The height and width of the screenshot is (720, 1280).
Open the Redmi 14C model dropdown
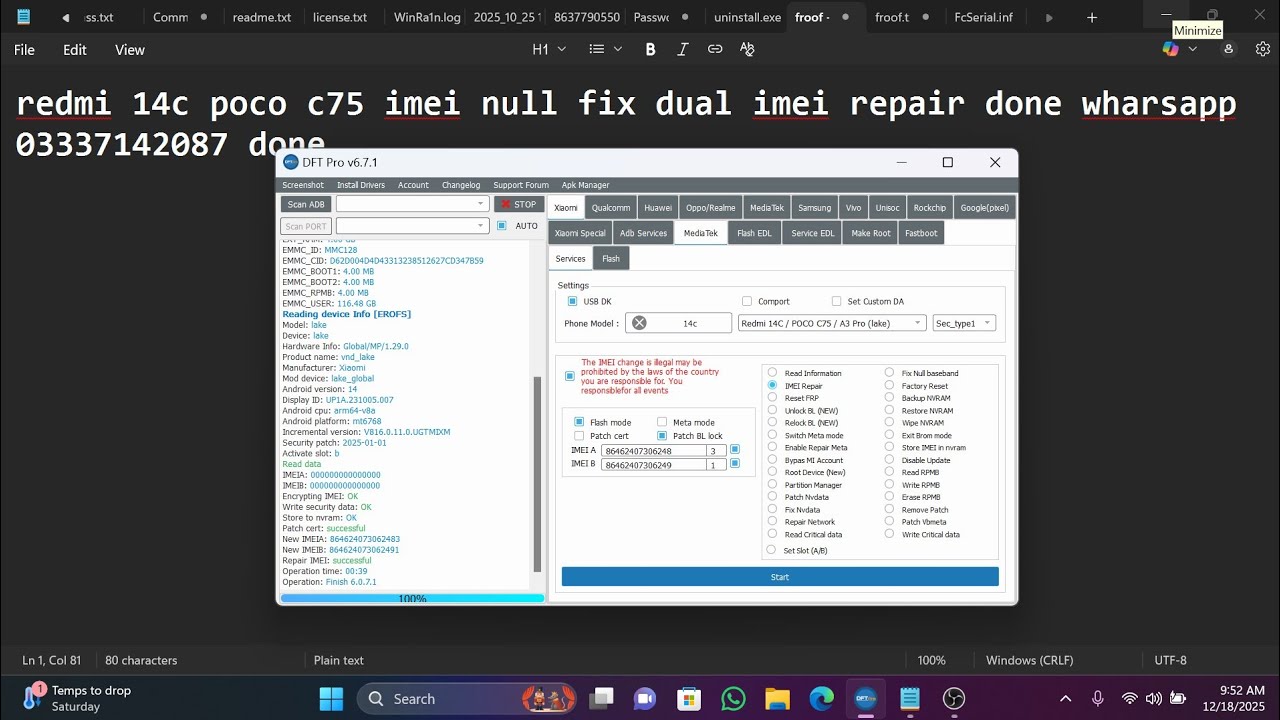coord(832,323)
